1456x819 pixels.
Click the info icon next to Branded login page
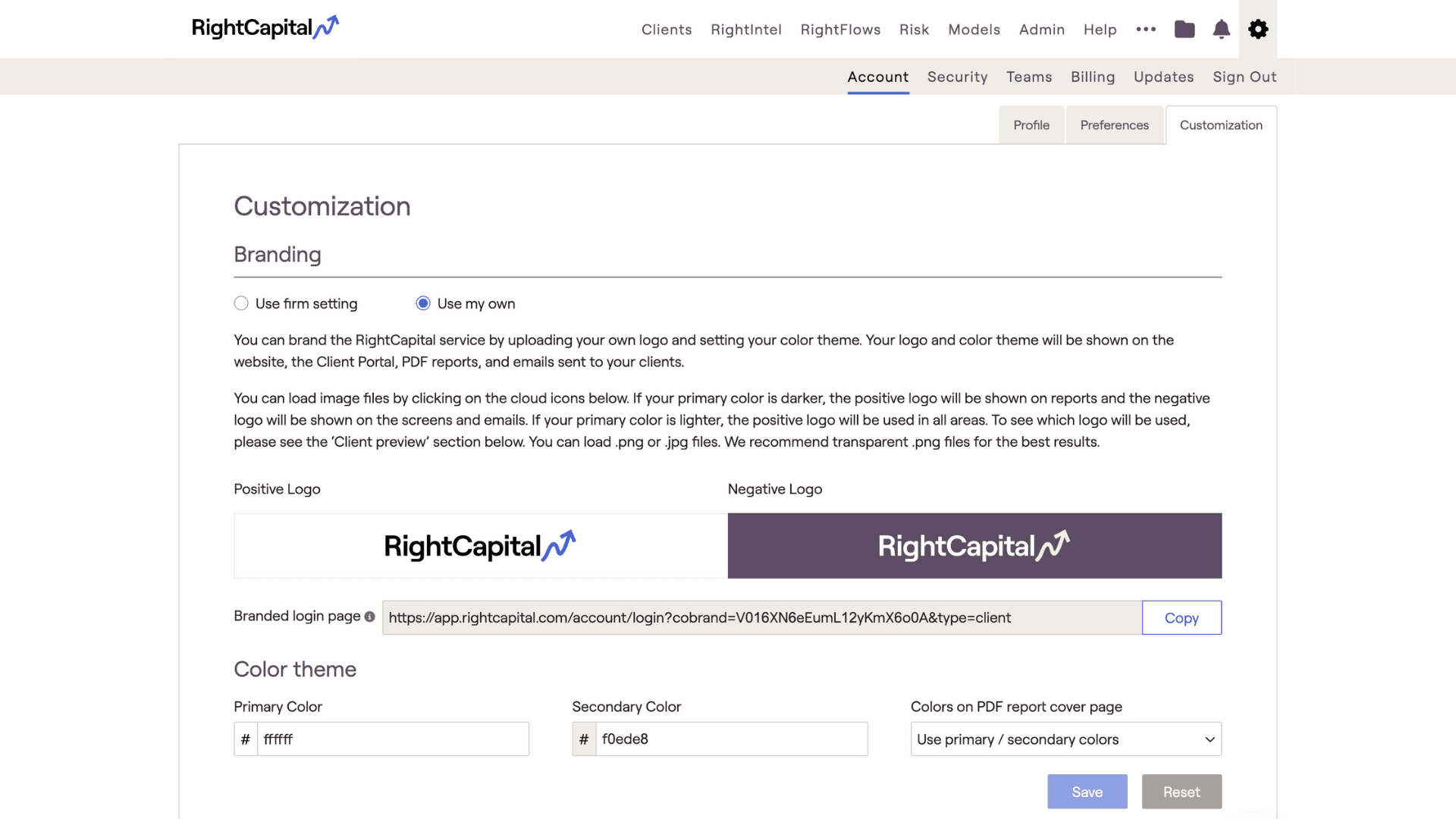(x=369, y=617)
